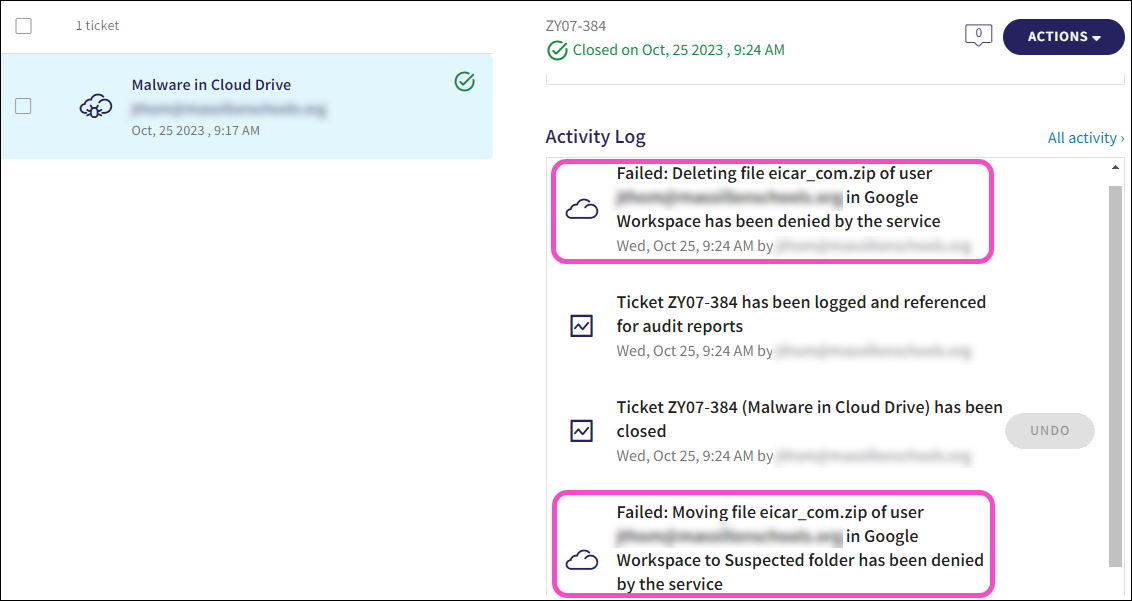This screenshot has width=1132, height=601.
Task: Click chart icon beside ticket logged entry
Action: [x=582, y=326]
